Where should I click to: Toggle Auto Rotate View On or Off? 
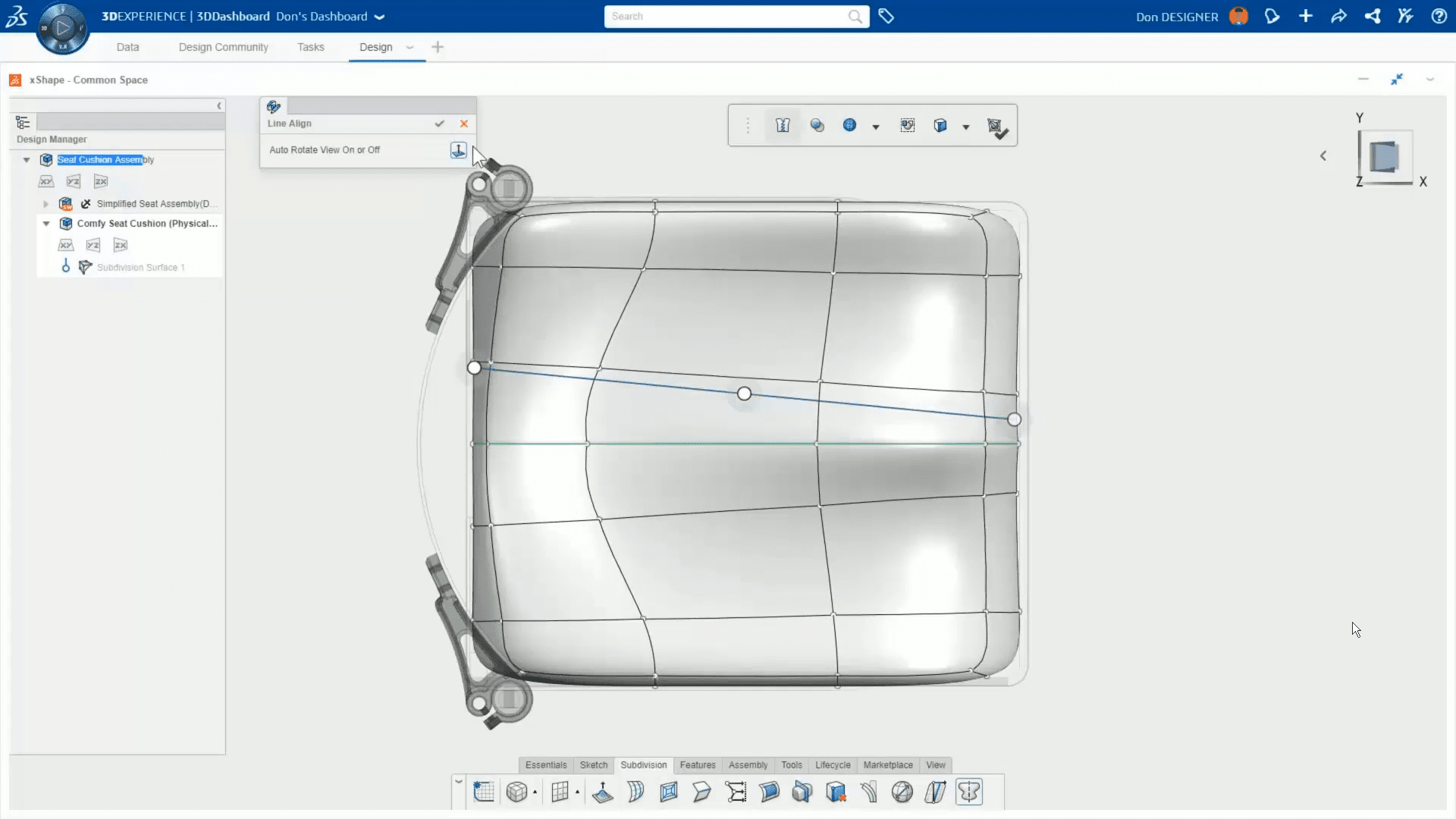pyautogui.click(x=458, y=150)
